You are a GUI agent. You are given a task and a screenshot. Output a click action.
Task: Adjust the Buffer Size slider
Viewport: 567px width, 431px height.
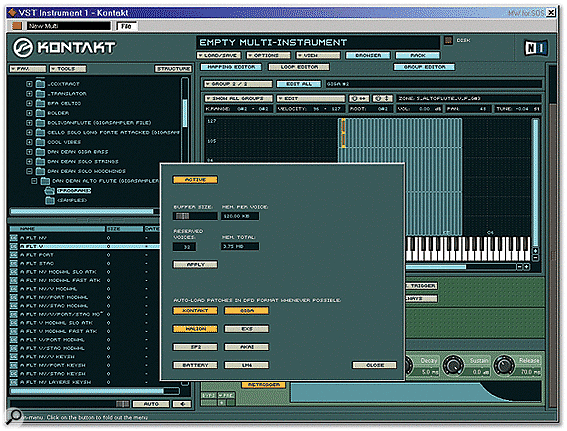click(x=195, y=216)
